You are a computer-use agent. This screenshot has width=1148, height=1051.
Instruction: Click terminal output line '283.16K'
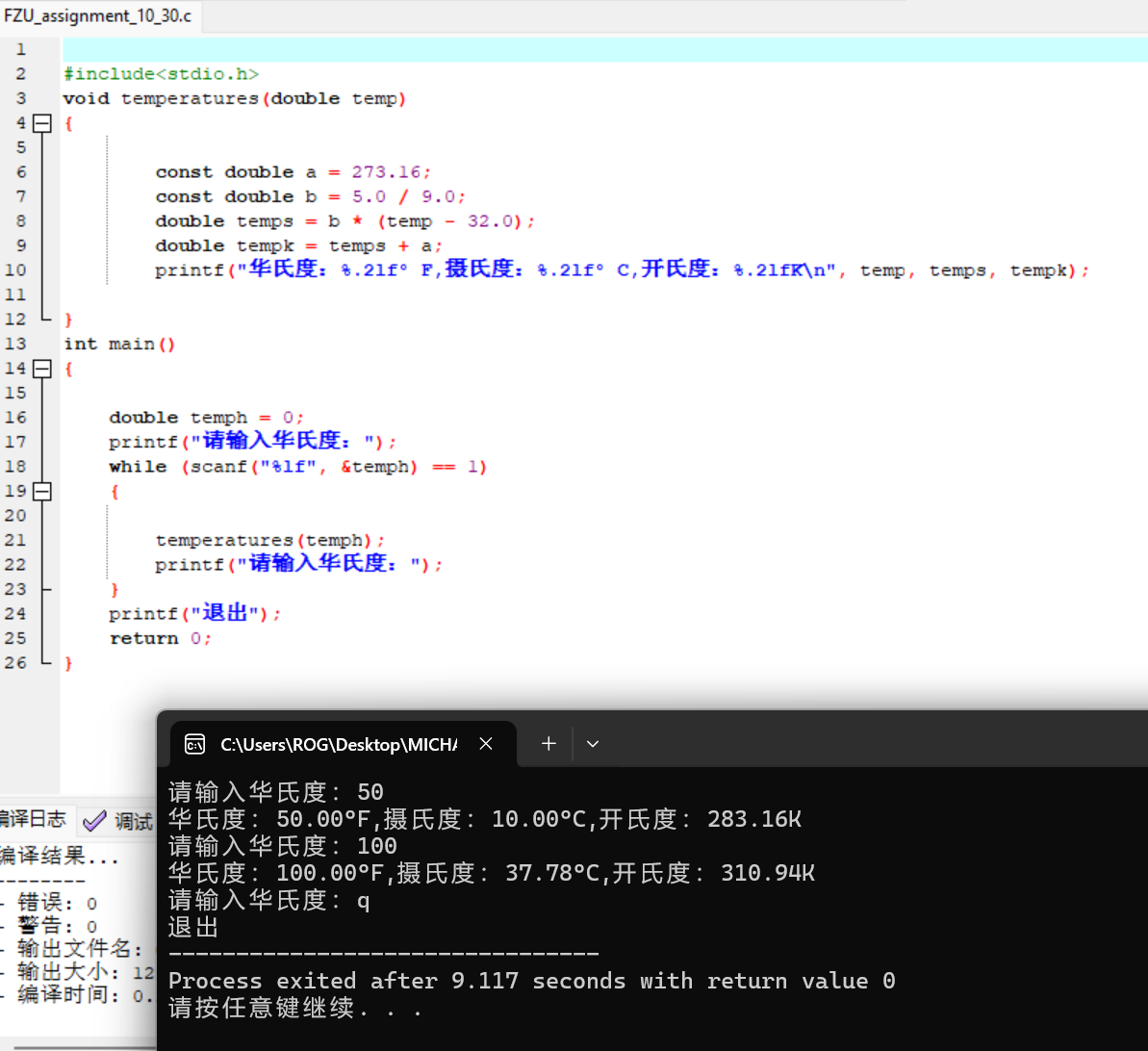pyautogui.click(x=485, y=819)
